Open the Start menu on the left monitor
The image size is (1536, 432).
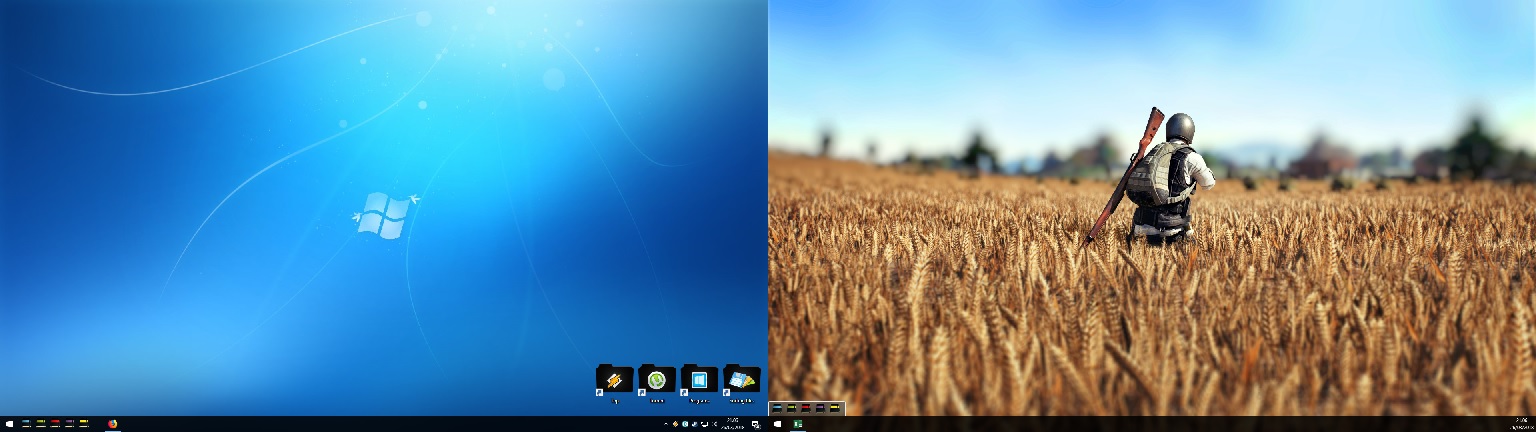pos(9,424)
